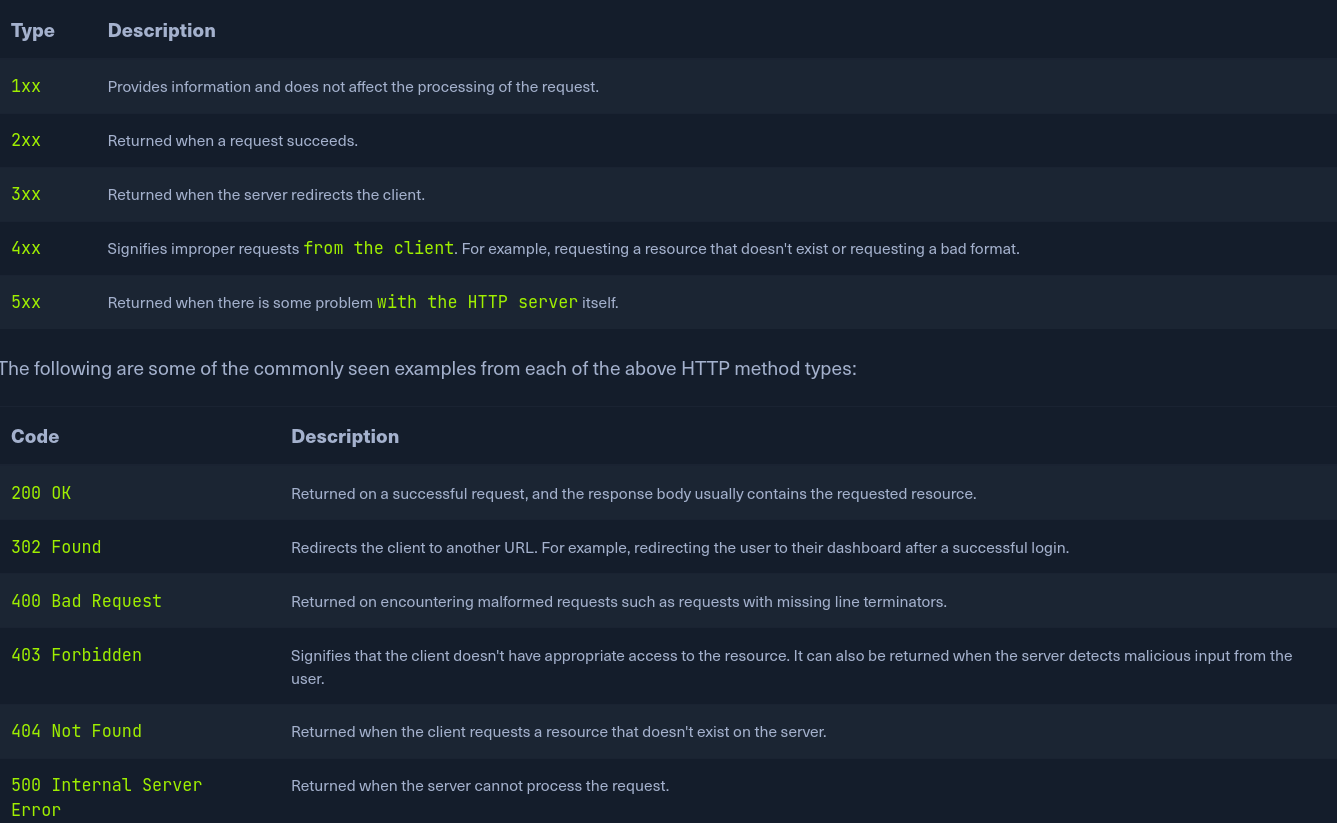Select the 400 Bad Request code

coord(86,601)
